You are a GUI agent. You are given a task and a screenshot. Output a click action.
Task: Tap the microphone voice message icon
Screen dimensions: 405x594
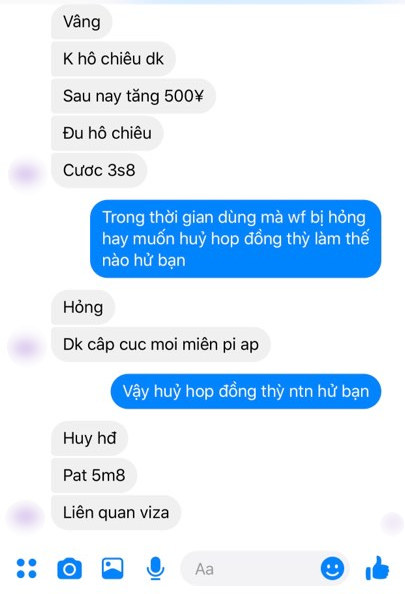click(x=155, y=569)
